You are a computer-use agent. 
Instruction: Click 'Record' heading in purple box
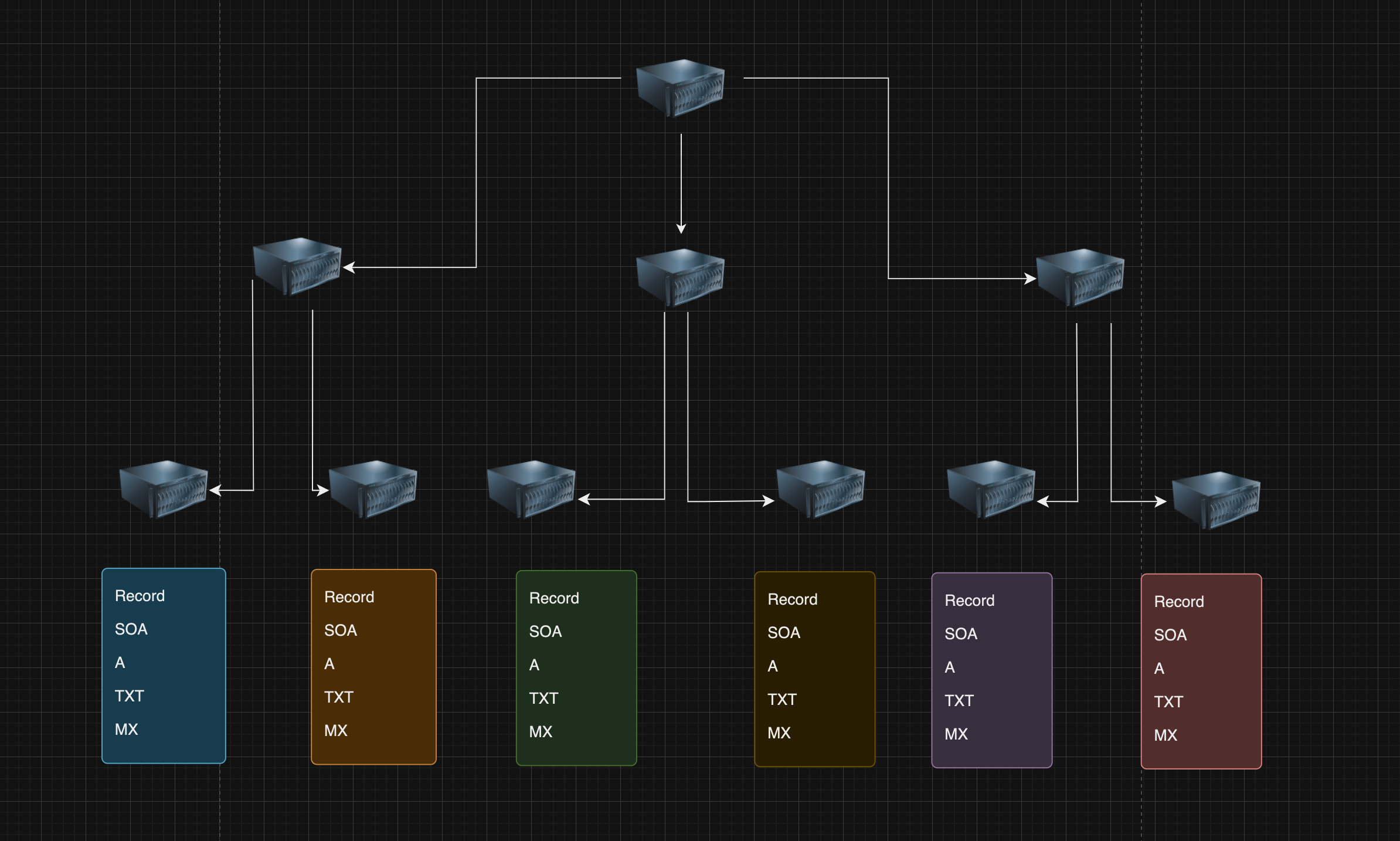970,601
